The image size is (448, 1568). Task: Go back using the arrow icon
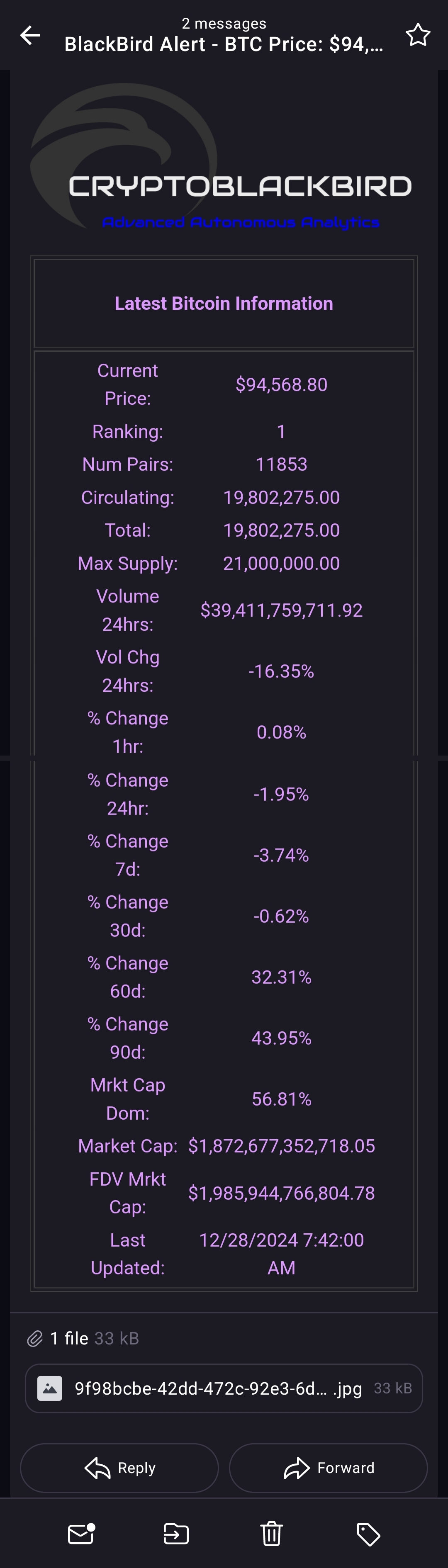(x=30, y=35)
